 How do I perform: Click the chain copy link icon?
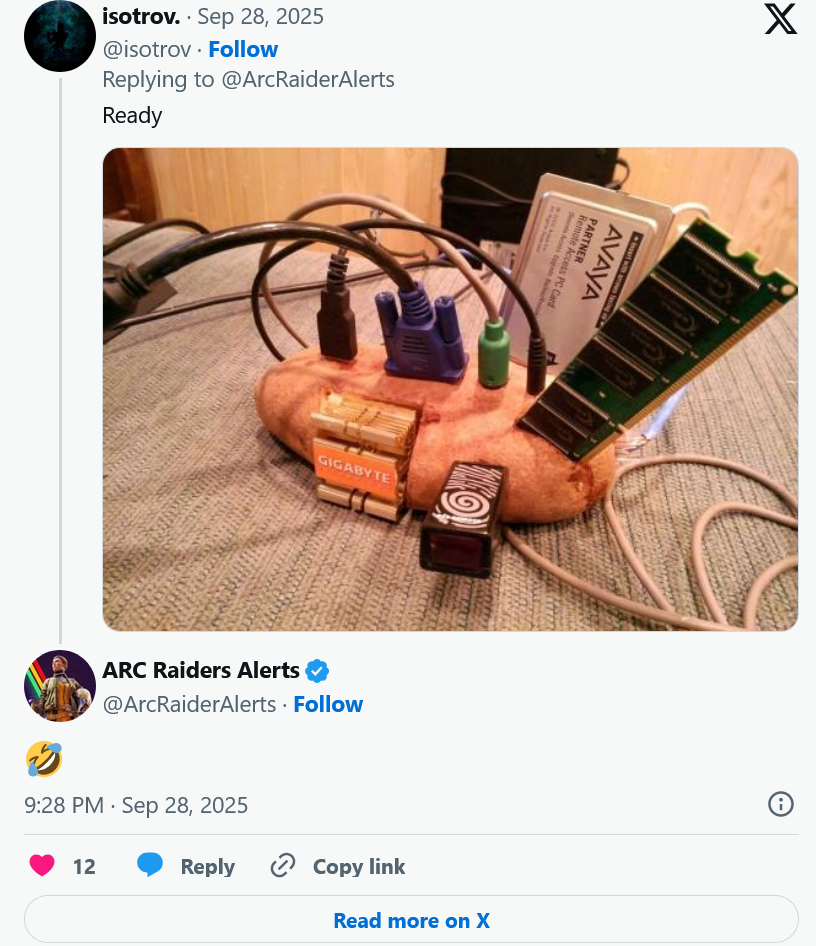[284, 866]
